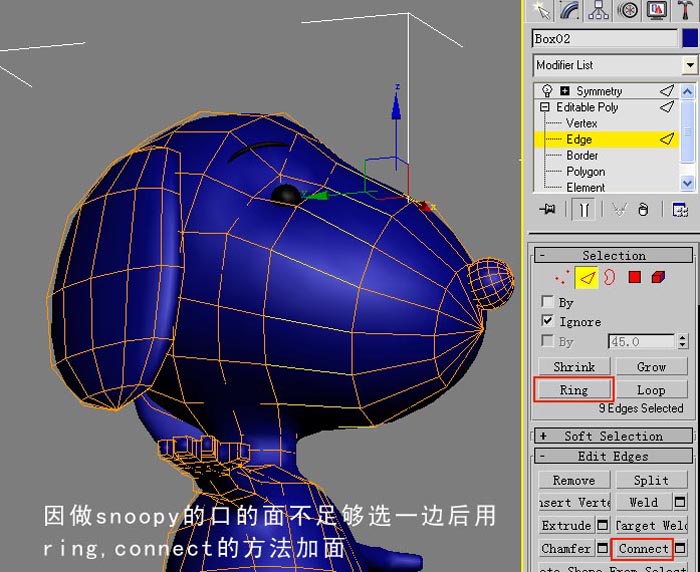This screenshot has height=572, width=700.
Task: Click the Connect button
Action: point(643,548)
